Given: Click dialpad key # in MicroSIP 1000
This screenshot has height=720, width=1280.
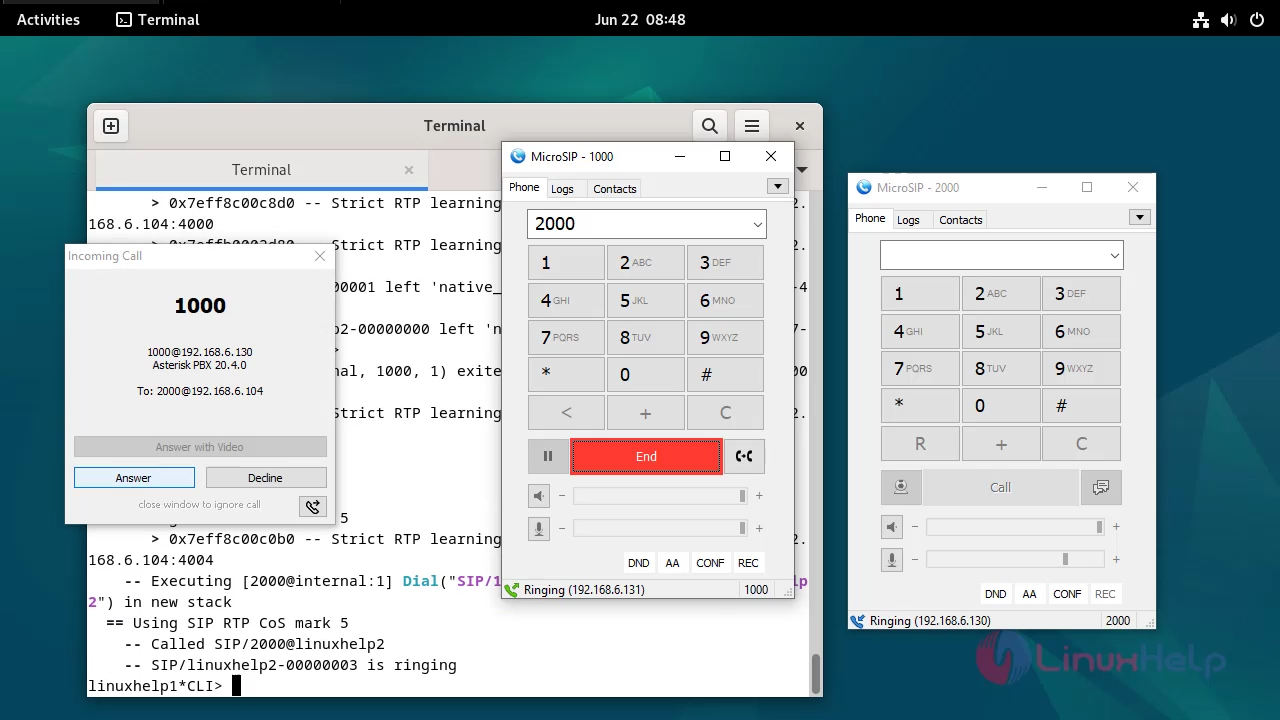Looking at the screenshot, I should pos(725,375).
